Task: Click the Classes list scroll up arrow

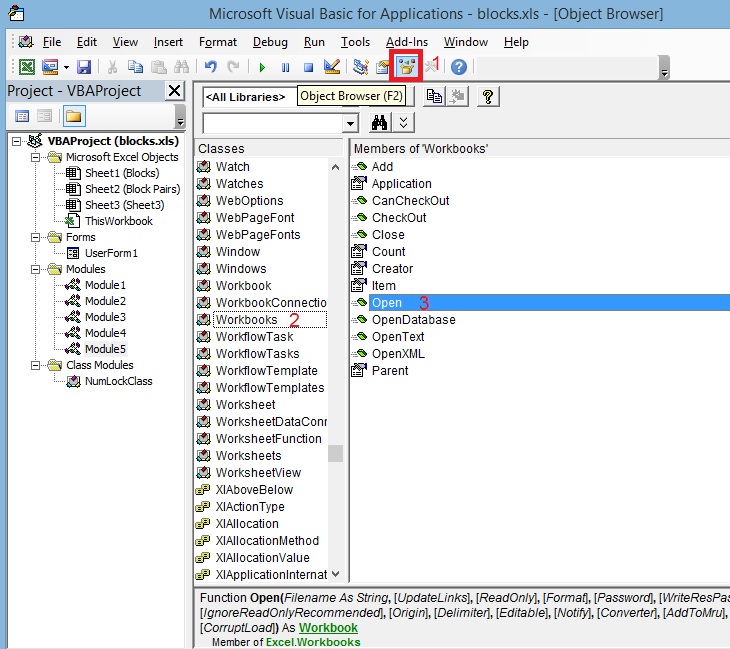Action: [x=335, y=167]
